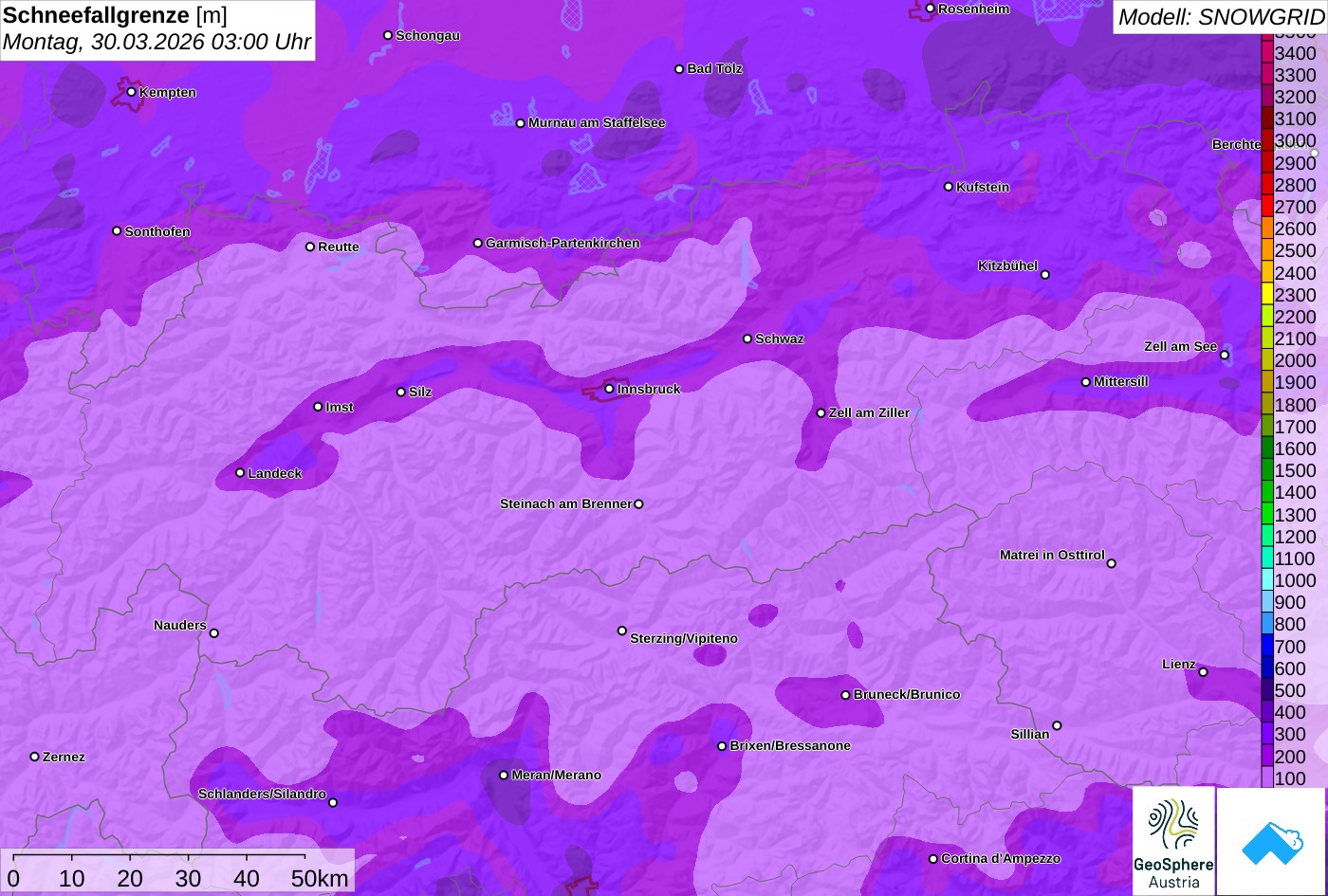Click the "Schlanders/Silandro" label

point(262,794)
